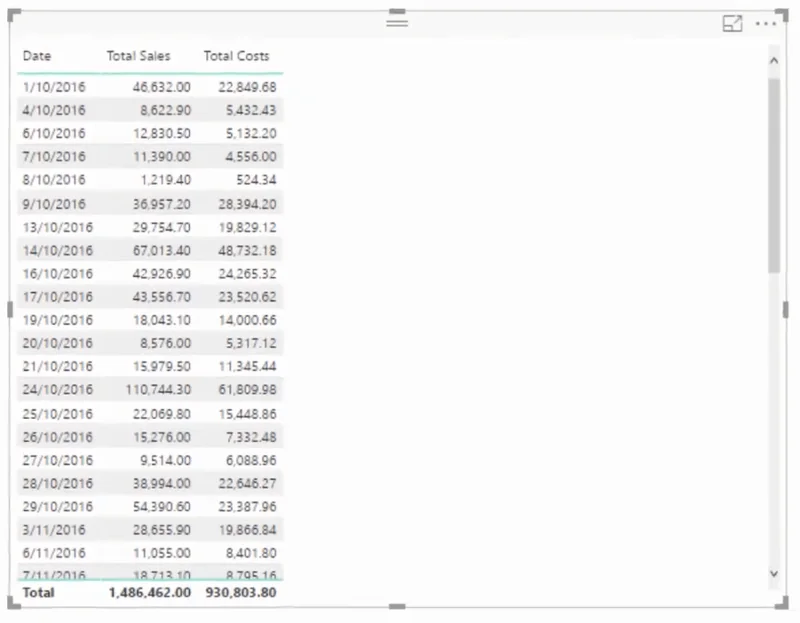This screenshot has width=800, height=623.
Task: Select date cell 7/10/2016
Action: tap(54, 157)
